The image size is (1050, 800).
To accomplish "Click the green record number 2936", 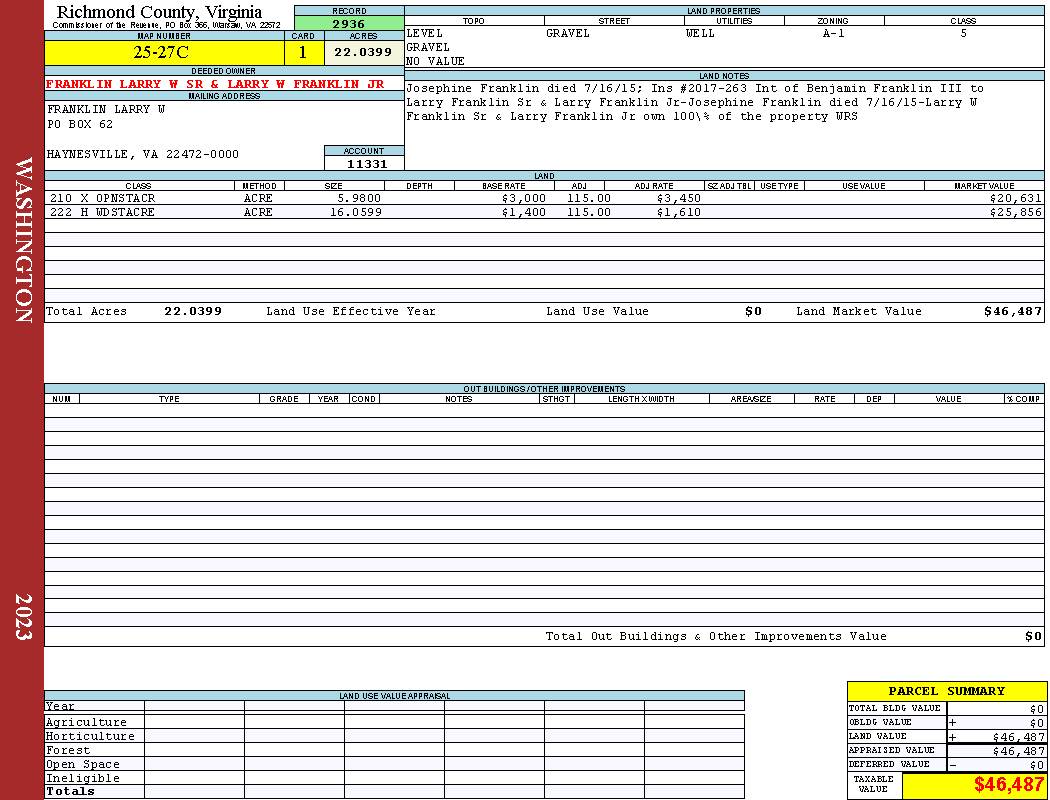I will click(349, 23).
